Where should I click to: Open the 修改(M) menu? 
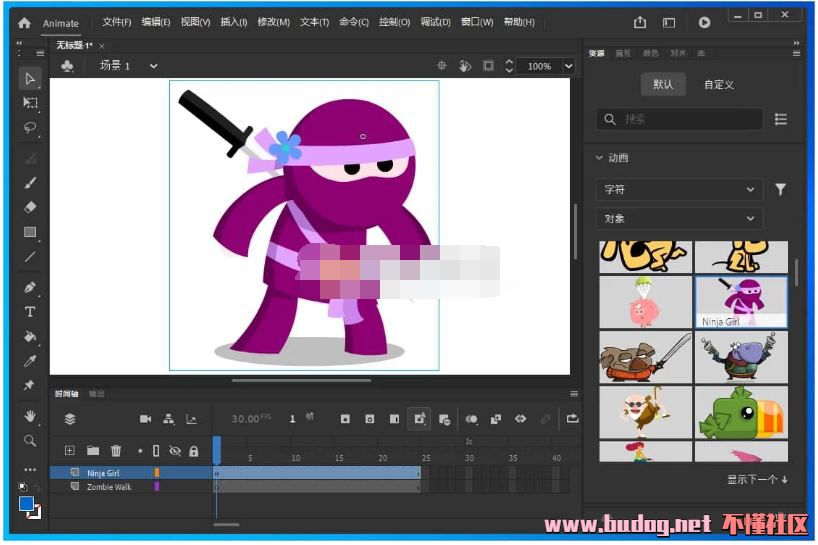click(x=273, y=22)
